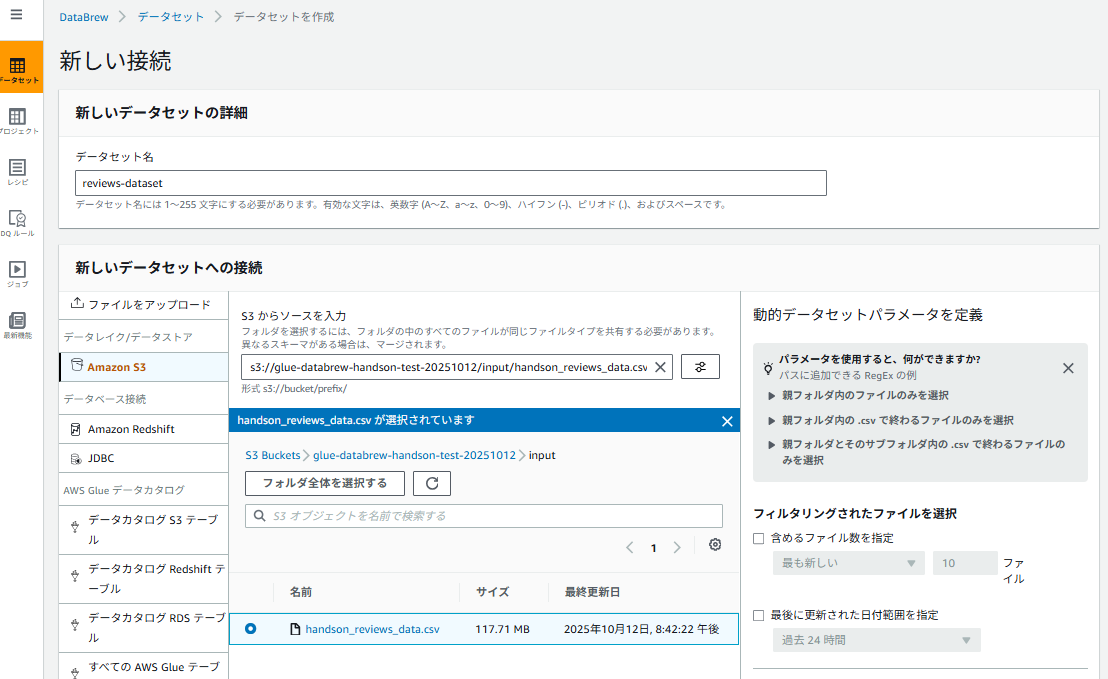Open S3 Buckets breadcrumb link
1108x679 pixels.
click(x=273, y=456)
